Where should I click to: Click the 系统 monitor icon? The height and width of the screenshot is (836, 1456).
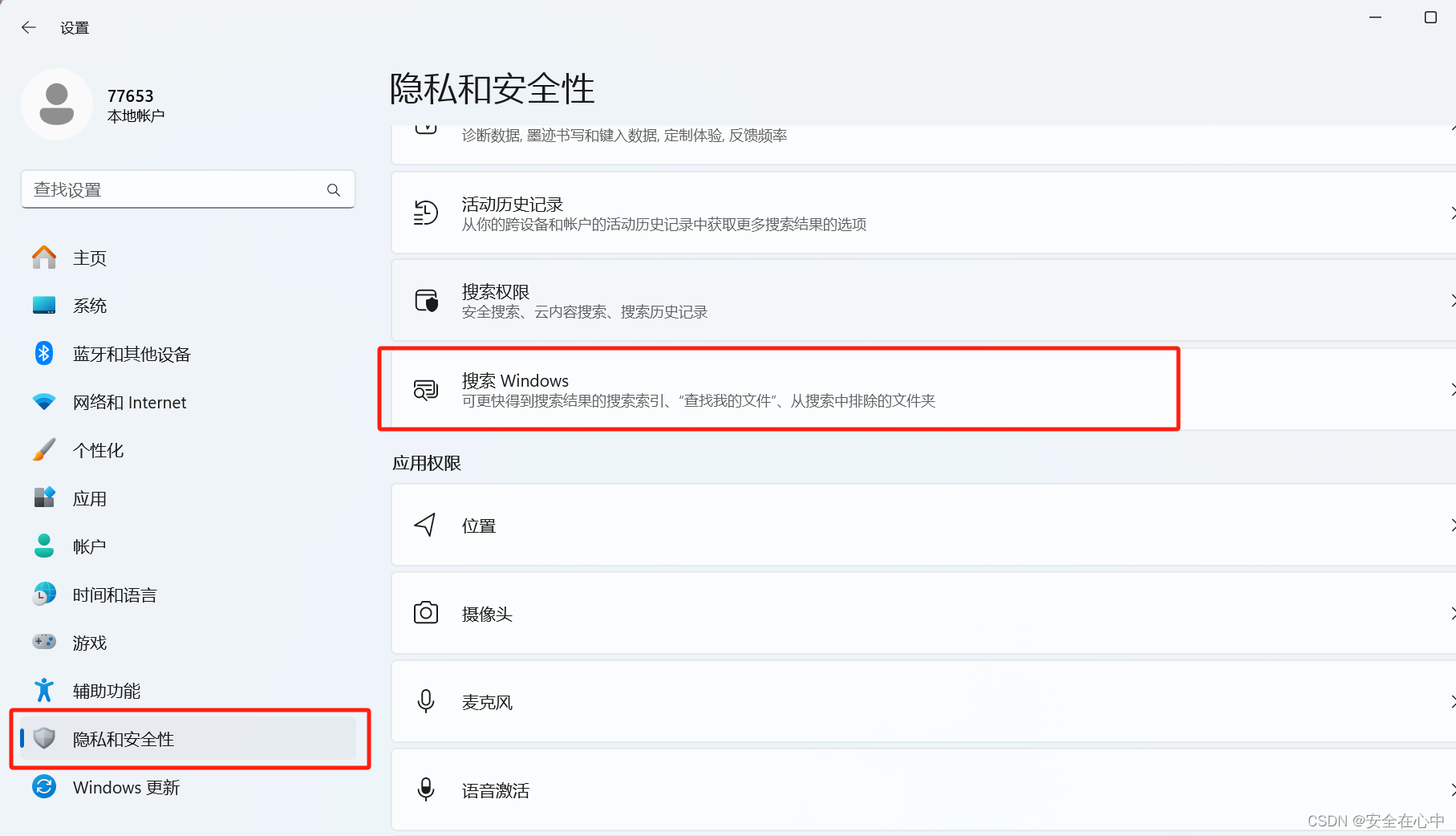tap(44, 306)
